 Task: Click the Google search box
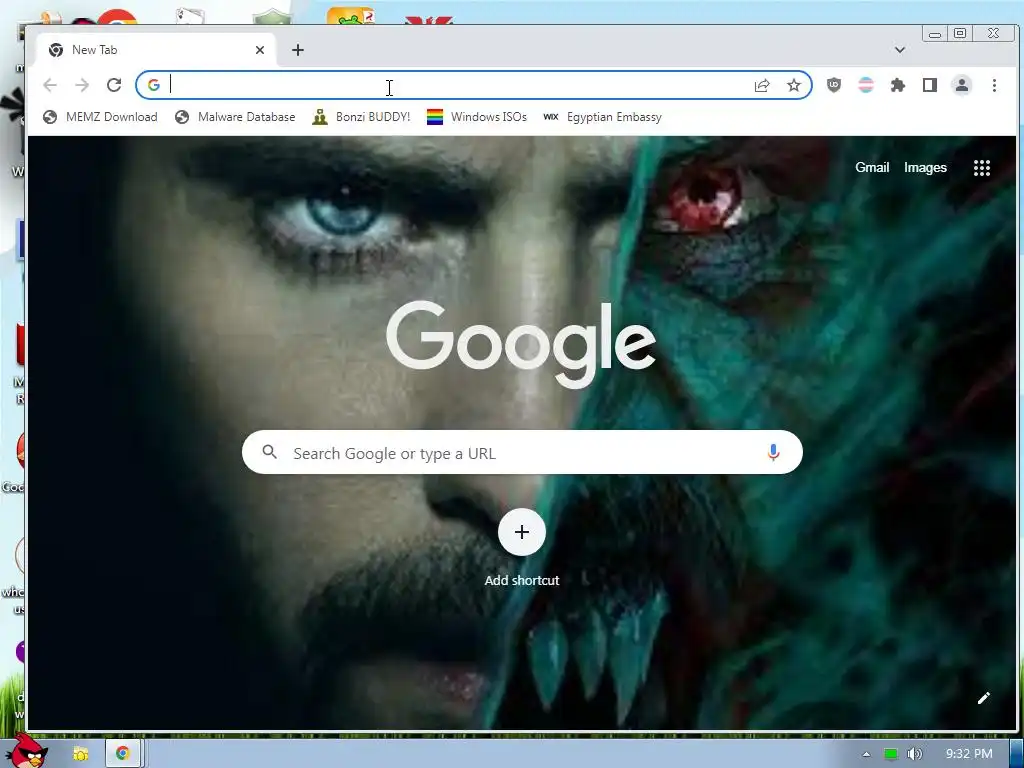coord(522,453)
